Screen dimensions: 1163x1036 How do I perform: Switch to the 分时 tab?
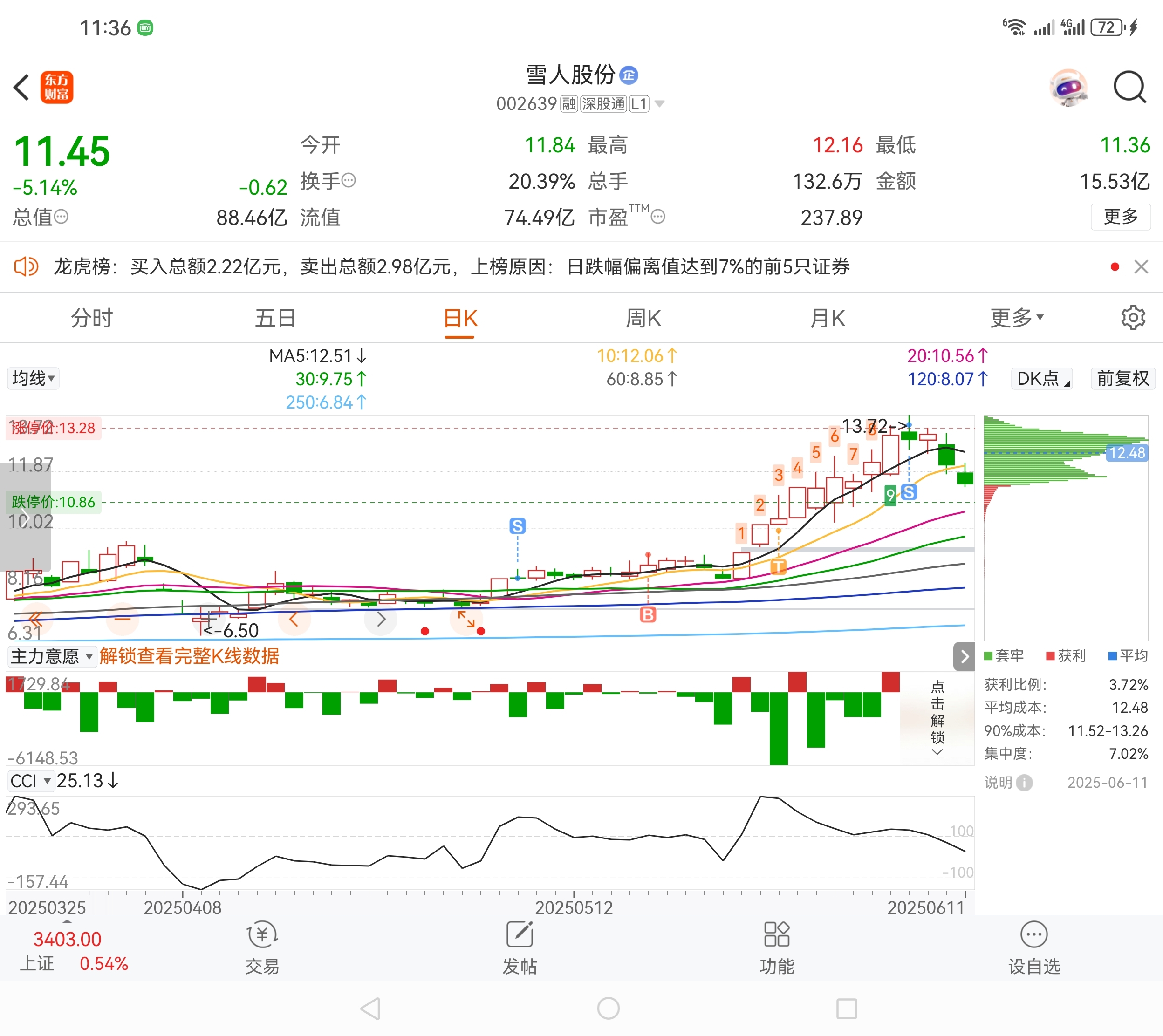(x=92, y=318)
